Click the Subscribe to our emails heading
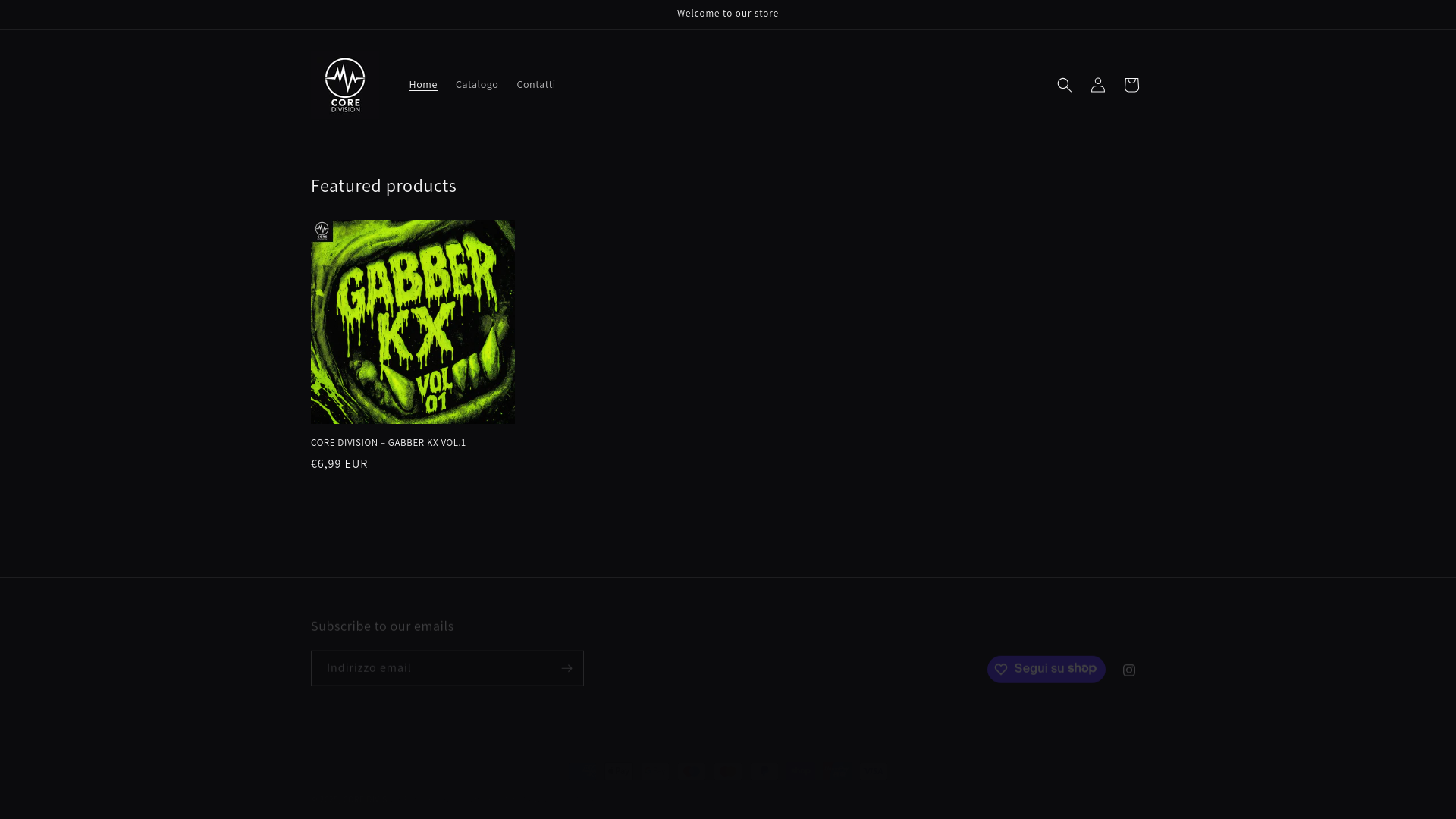 tap(382, 626)
